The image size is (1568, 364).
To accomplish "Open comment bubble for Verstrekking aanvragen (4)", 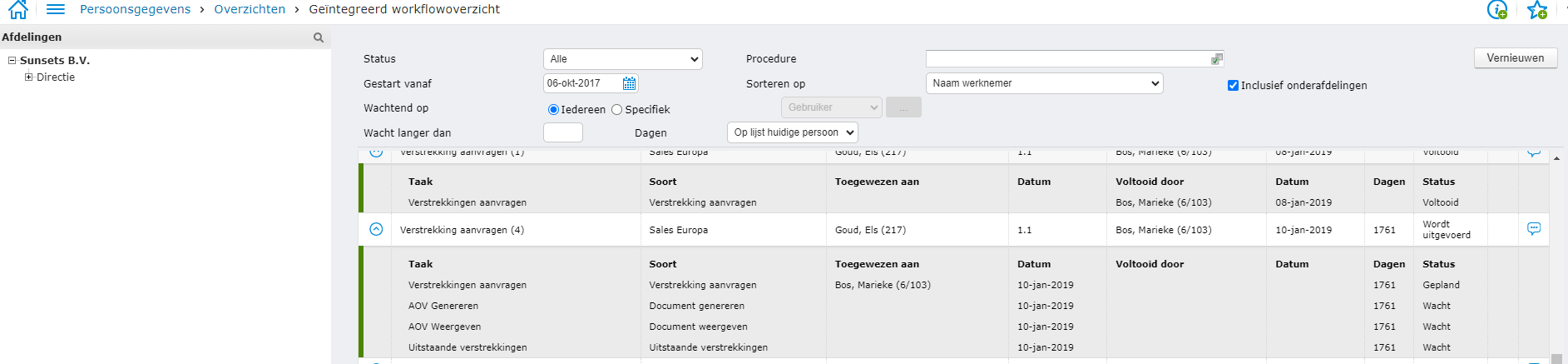I will pyautogui.click(x=1534, y=229).
